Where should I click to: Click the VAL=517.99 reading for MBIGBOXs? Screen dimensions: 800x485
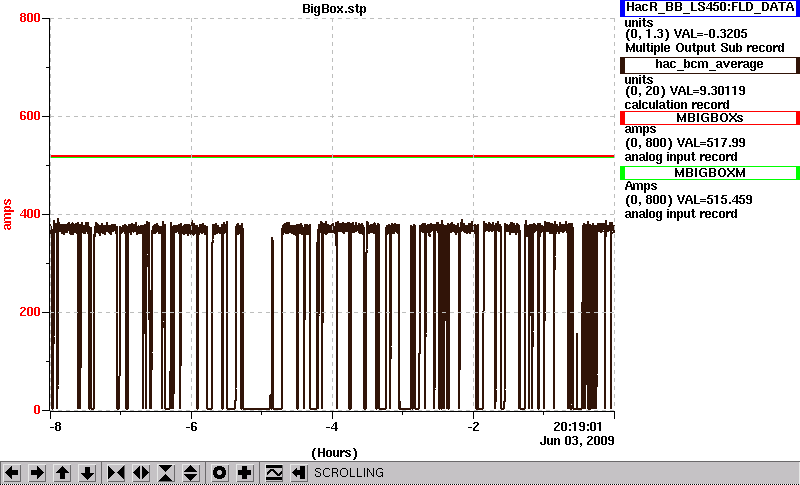(x=709, y=143)
